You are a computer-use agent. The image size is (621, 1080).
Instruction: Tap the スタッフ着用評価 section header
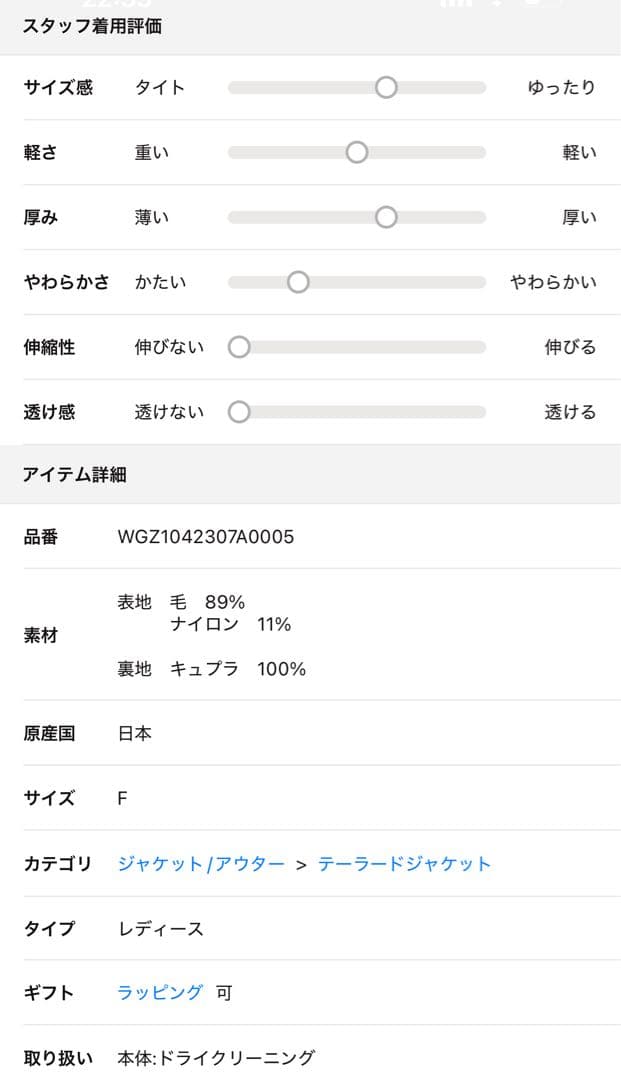point(92,27)
